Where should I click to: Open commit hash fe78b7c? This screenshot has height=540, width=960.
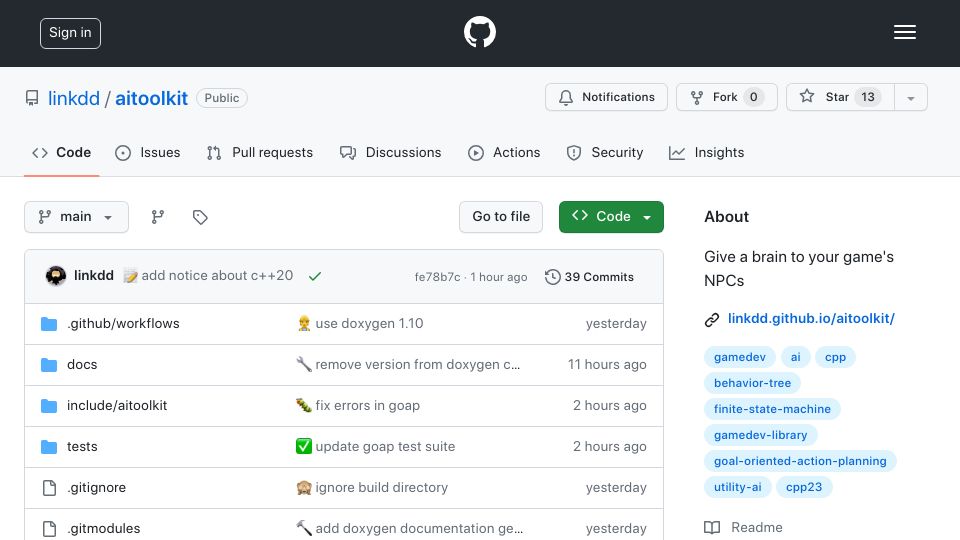click(x=437, y=277)
